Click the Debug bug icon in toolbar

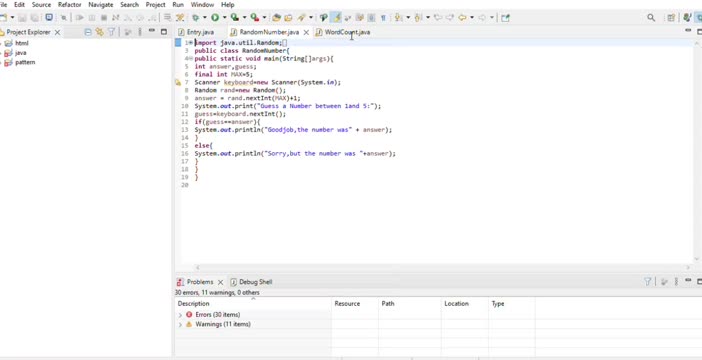click(196, 17)
